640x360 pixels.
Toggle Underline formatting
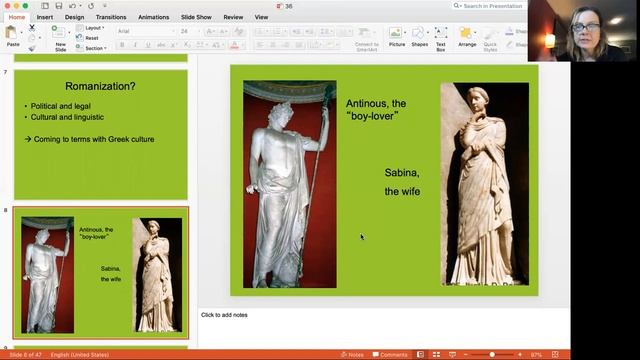pyautogui.click(x=148, y=45)
